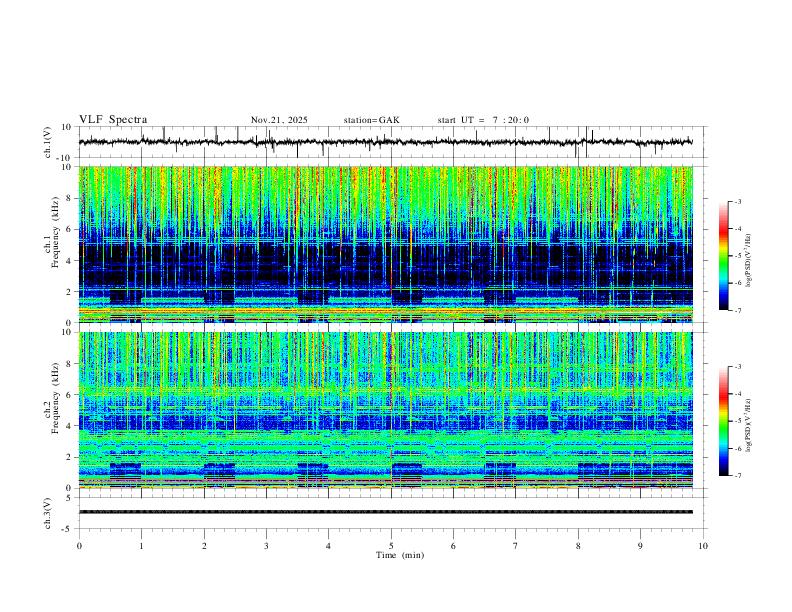Click the upper color bar's "log(PSD)(V²/Hz)" label
792x612 pixels.
tap(749, 260)
